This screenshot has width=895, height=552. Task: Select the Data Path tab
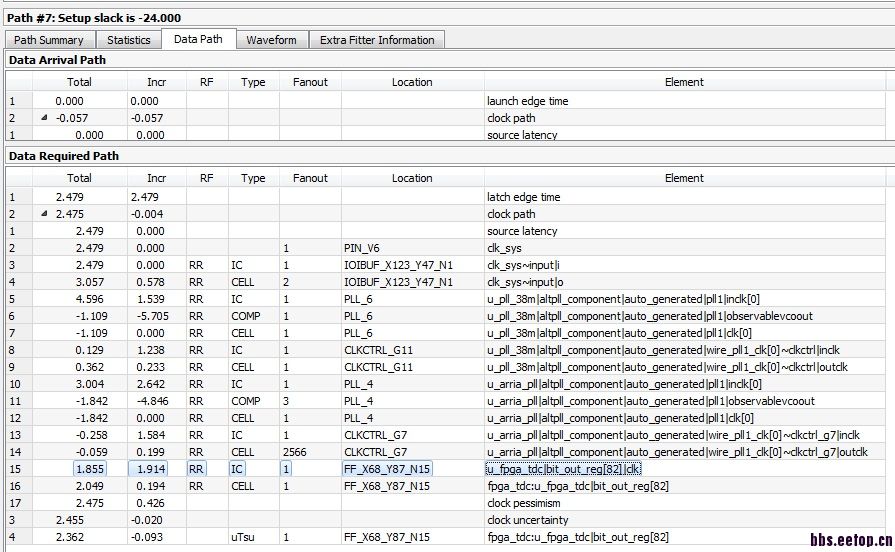pyautogui.click(x=199, y=39)
